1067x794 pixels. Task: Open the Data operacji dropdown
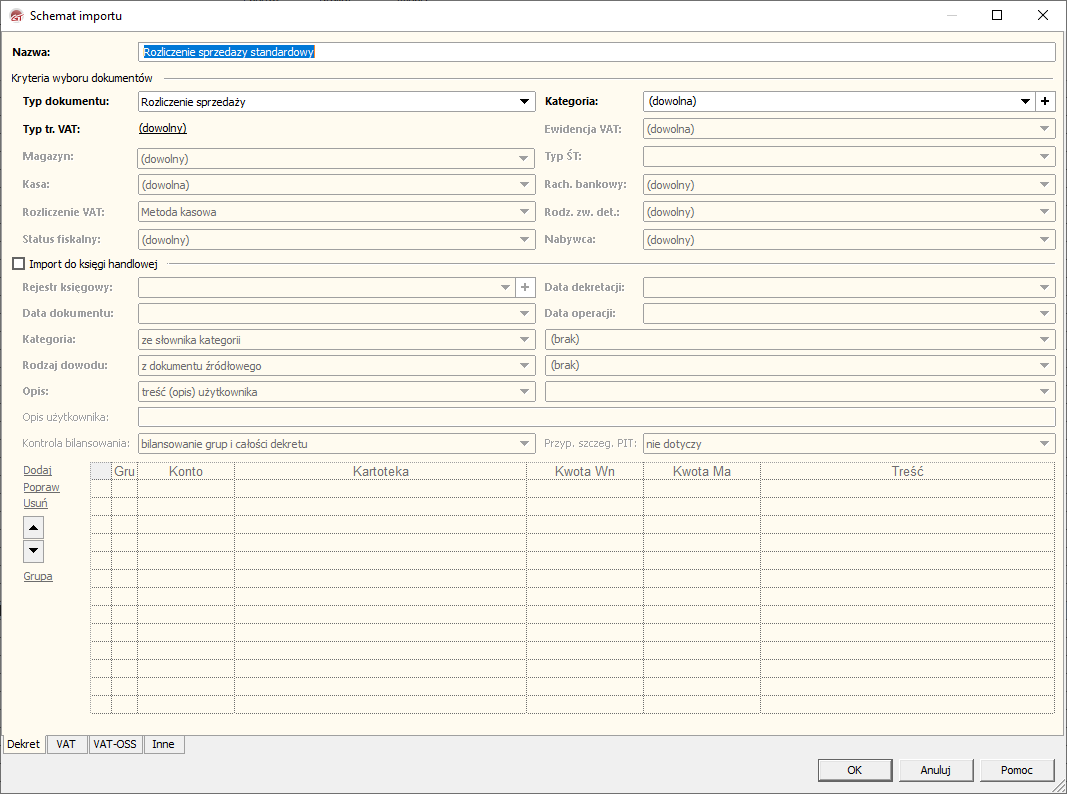849,313
